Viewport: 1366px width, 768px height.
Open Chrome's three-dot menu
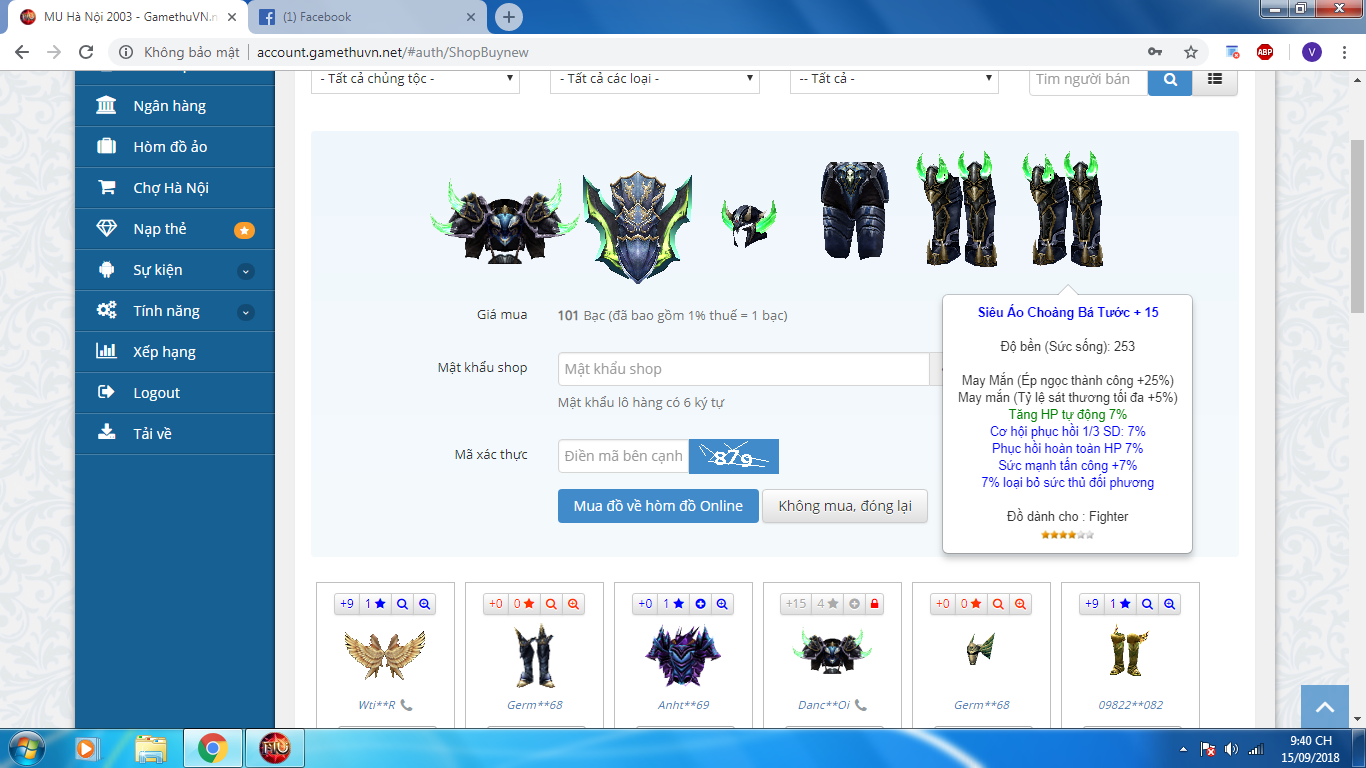tap(1345, 52)
